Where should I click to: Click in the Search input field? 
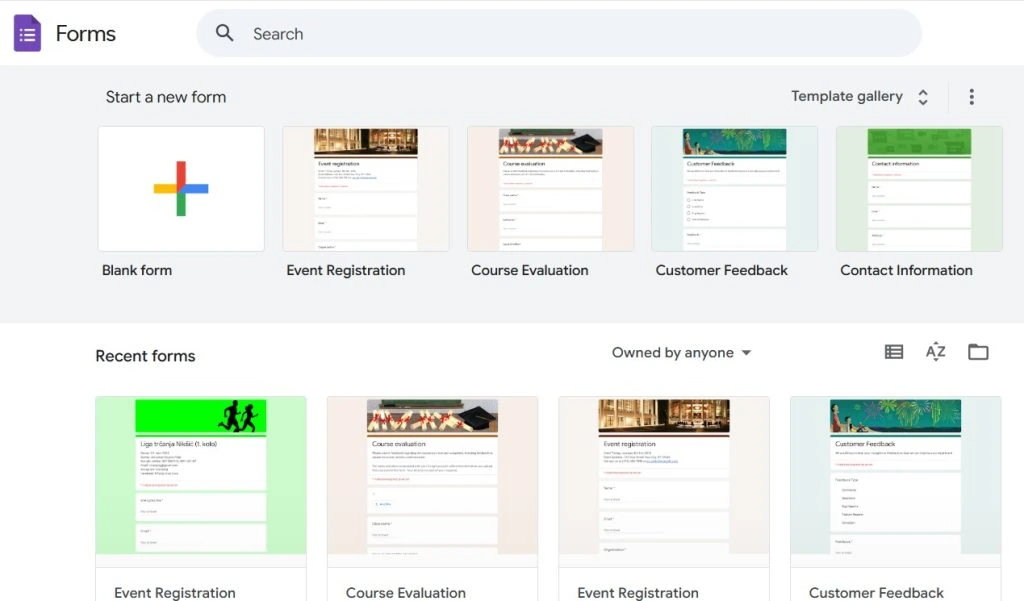click(x=560, y=34)
